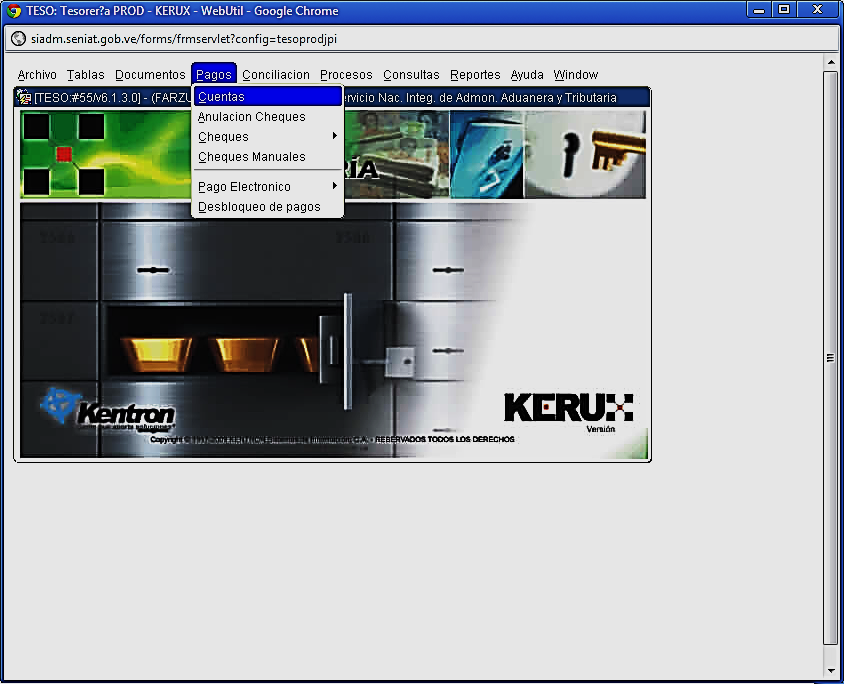Viewport: 844px width, 684px height.
Task: Open the Ayuda menu
Action: click(x=527, y=74)
